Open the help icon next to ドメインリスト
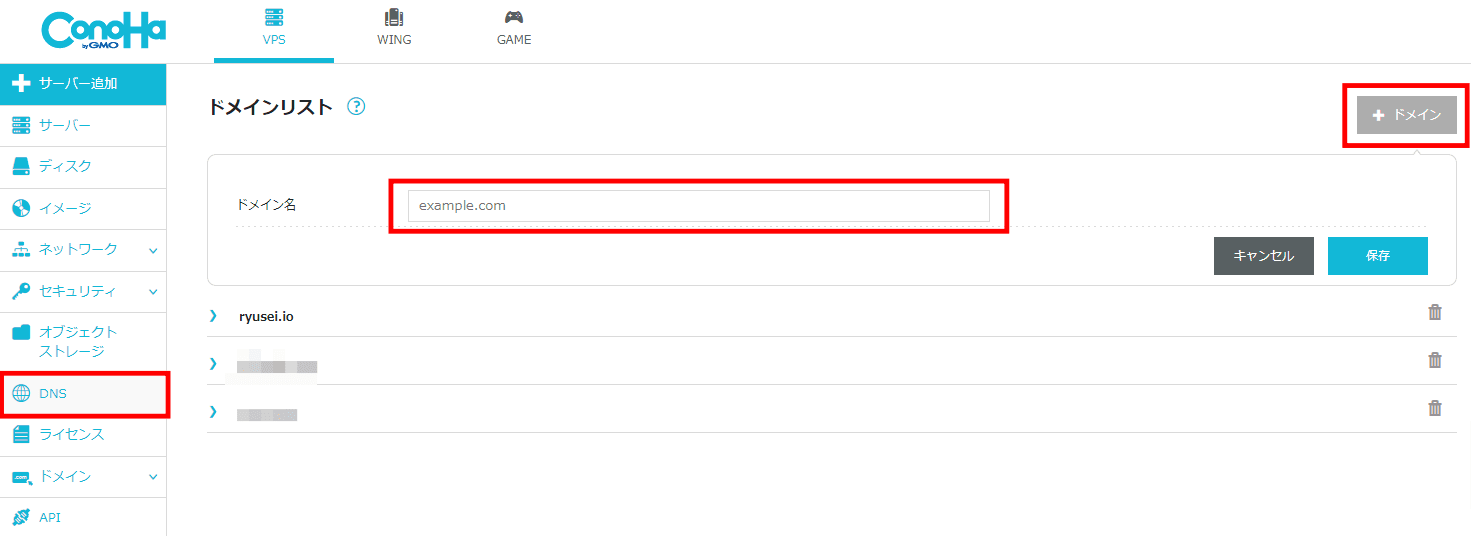 click(x=356, y=106)
